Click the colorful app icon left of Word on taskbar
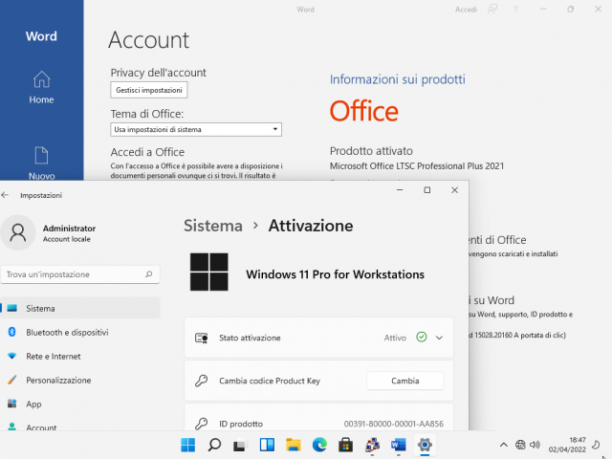The height and width of the screenshot is (459, 612). 372,445
